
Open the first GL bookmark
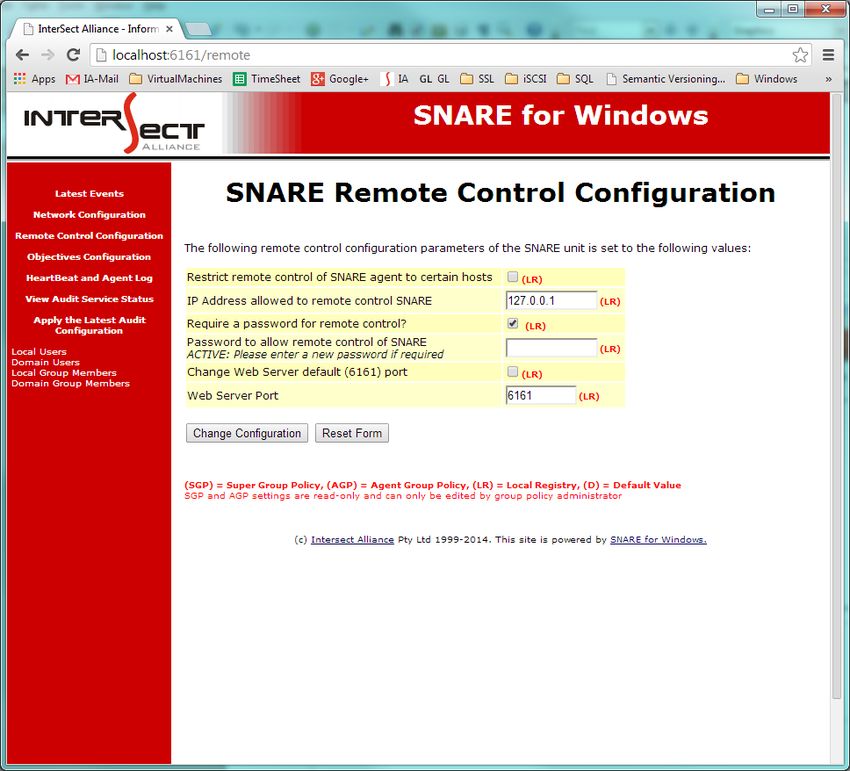click(426, 79)
